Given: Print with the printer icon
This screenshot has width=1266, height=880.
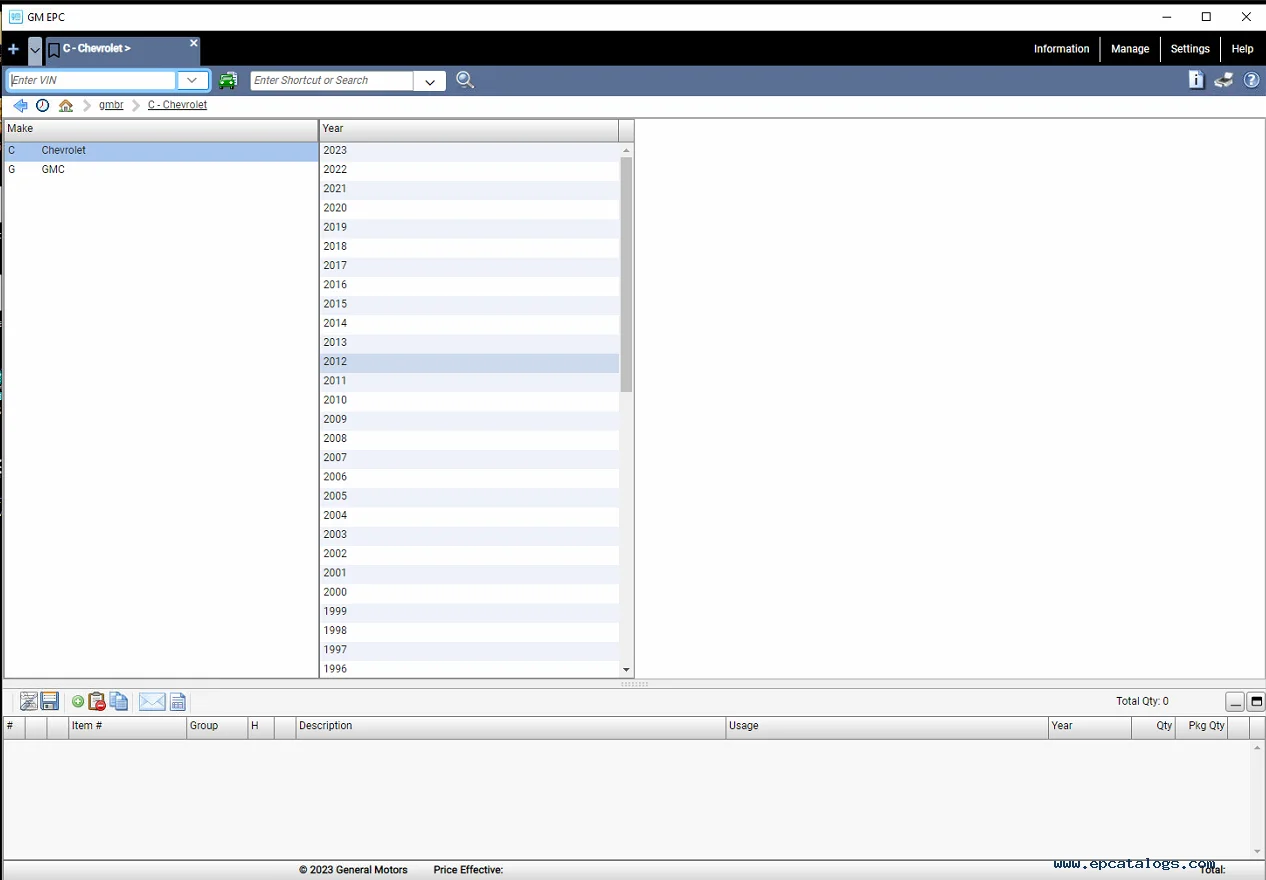Looking at the screenshot, I should coord(1224,80).
